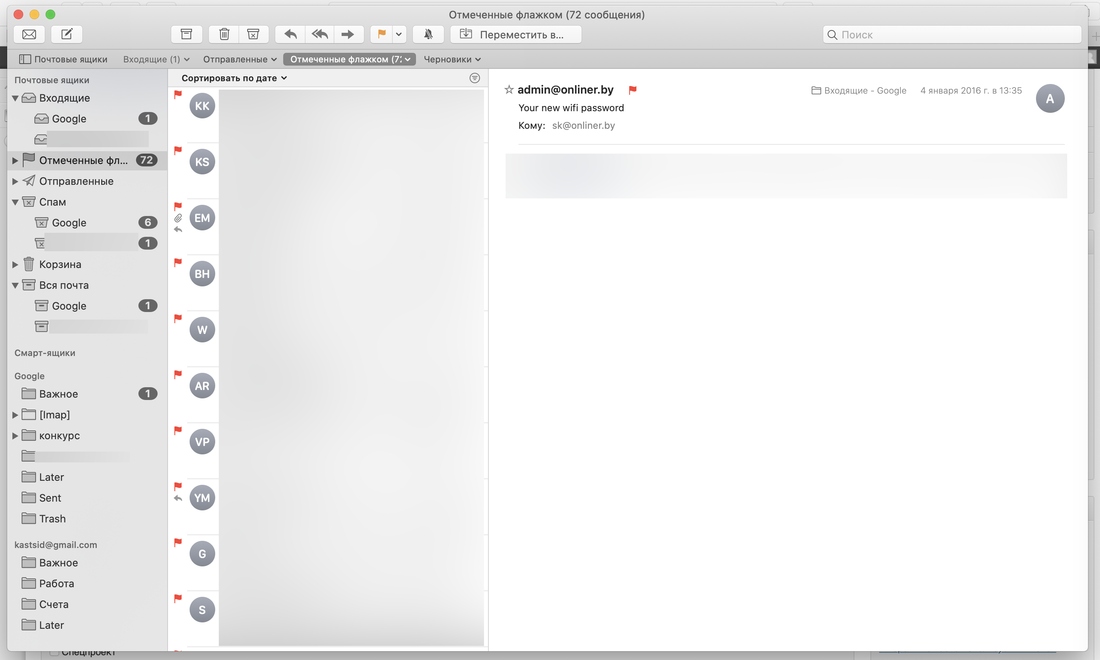The height and width of the screenshot is (660, 1100).
Task: Click the Входящие - Google mailbox label
Action: tap(859, 90)
